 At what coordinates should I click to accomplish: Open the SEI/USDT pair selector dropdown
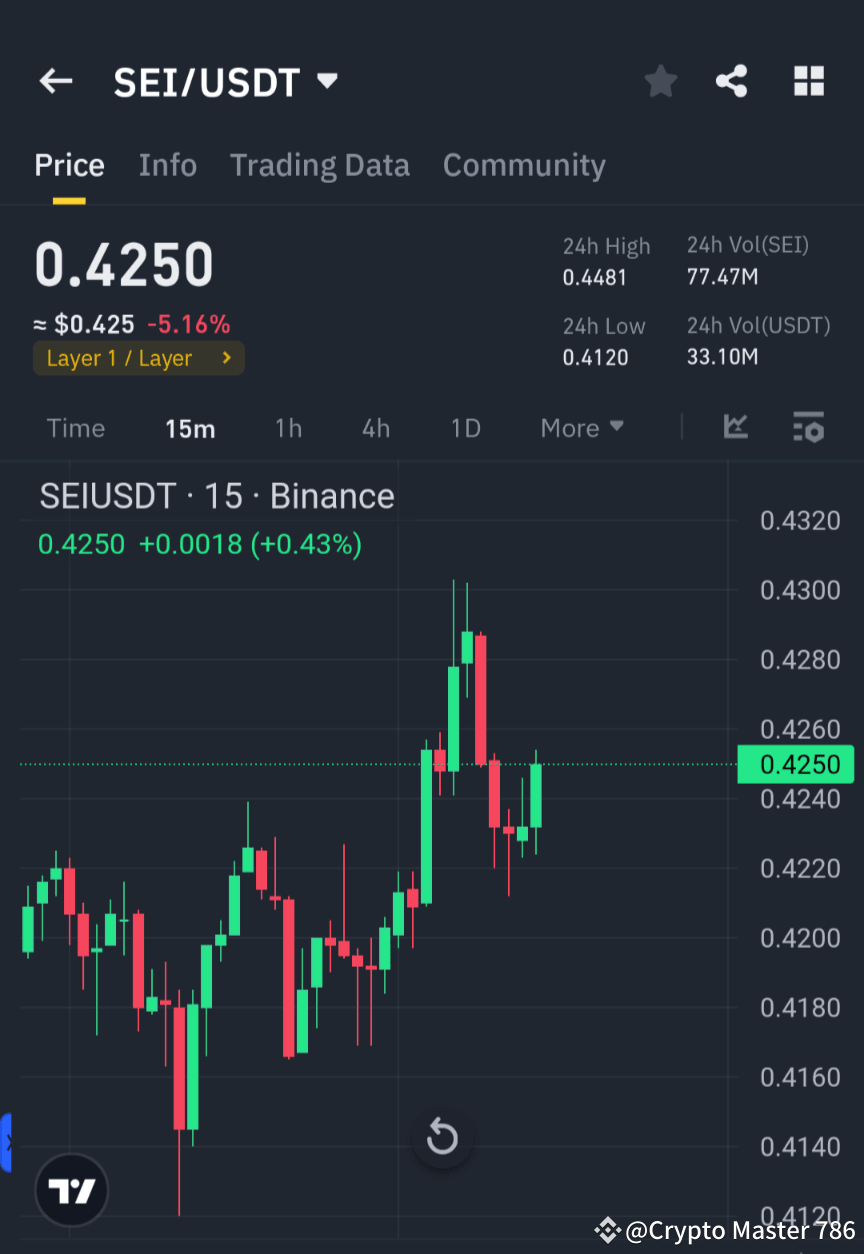click(x=227, y=81)
